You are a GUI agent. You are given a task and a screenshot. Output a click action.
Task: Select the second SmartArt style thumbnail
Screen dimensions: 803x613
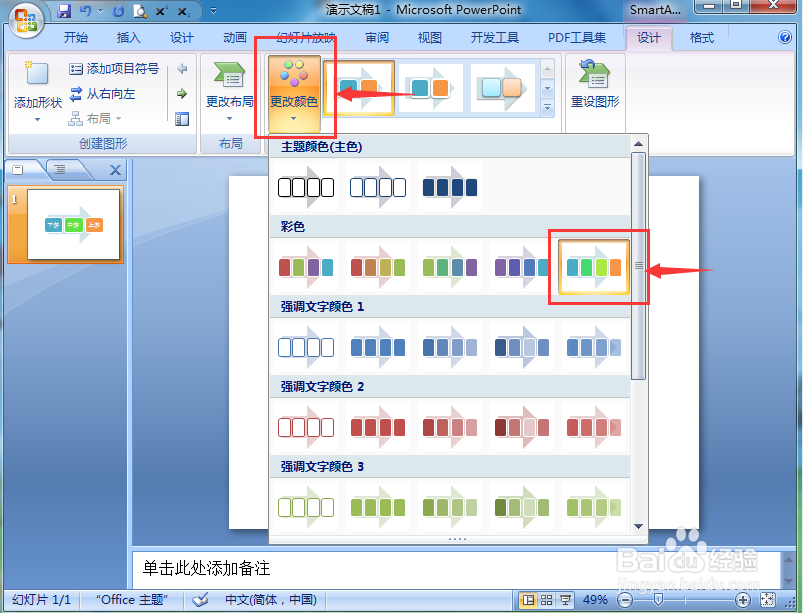(x=430, y=88)
